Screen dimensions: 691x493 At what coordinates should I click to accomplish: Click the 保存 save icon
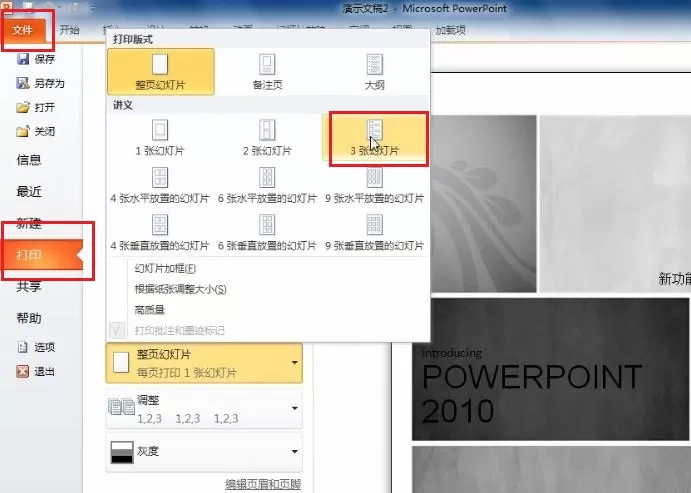pos(23,59)
